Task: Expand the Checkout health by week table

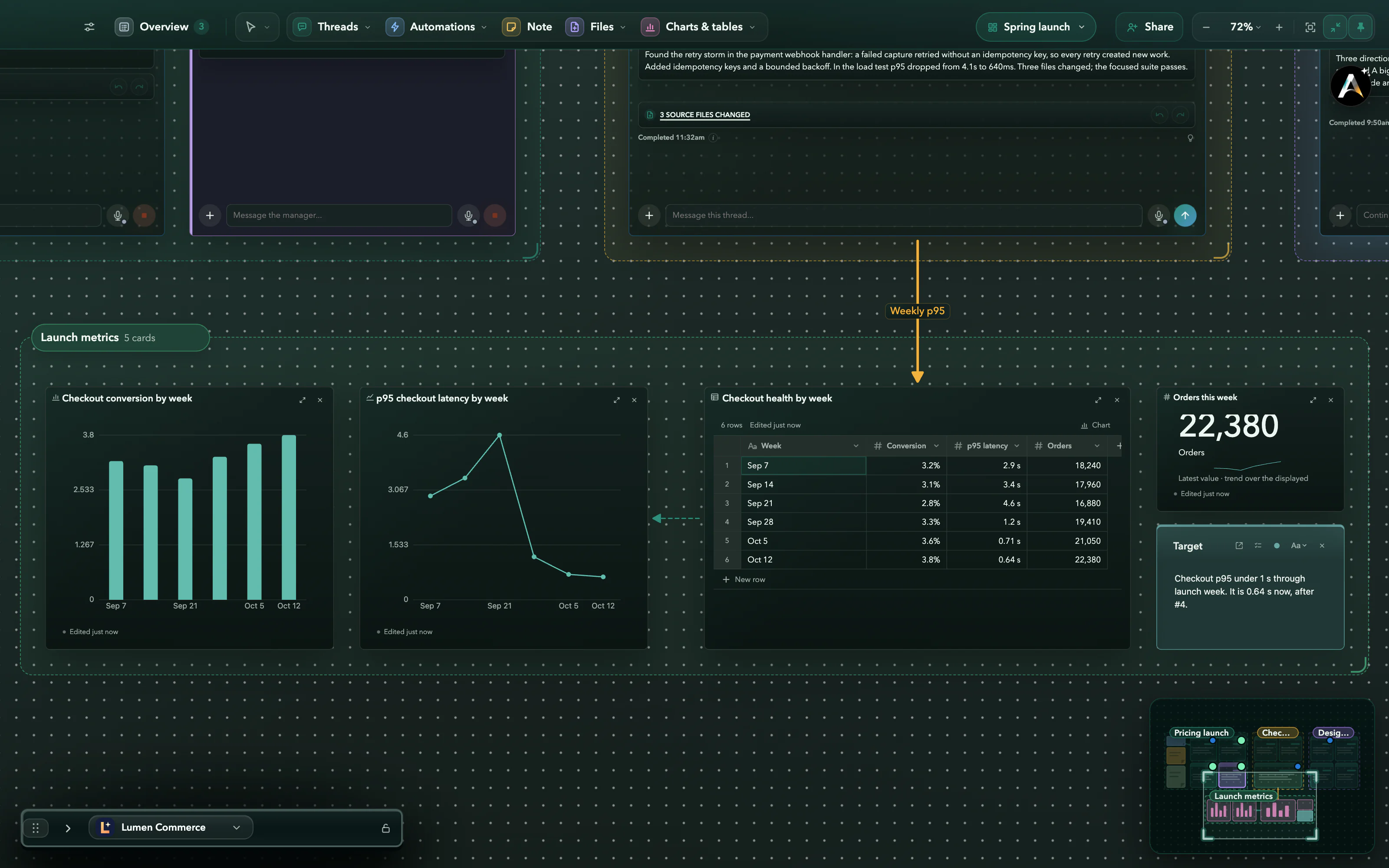Action: 1098,400
